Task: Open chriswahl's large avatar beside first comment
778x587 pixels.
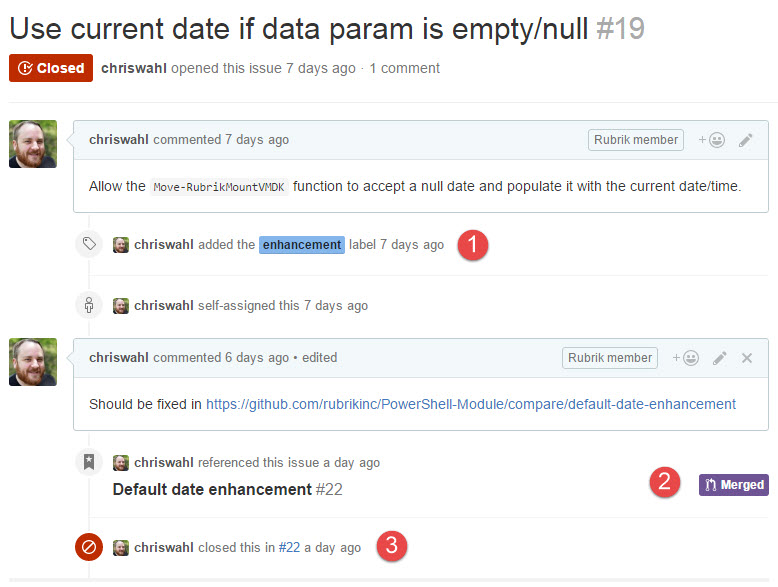Action: (33, 144)
